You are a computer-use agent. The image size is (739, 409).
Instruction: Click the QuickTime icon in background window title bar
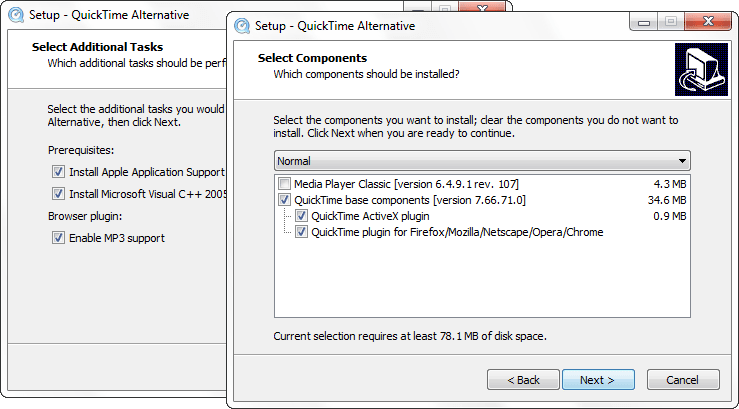[16, 15]
